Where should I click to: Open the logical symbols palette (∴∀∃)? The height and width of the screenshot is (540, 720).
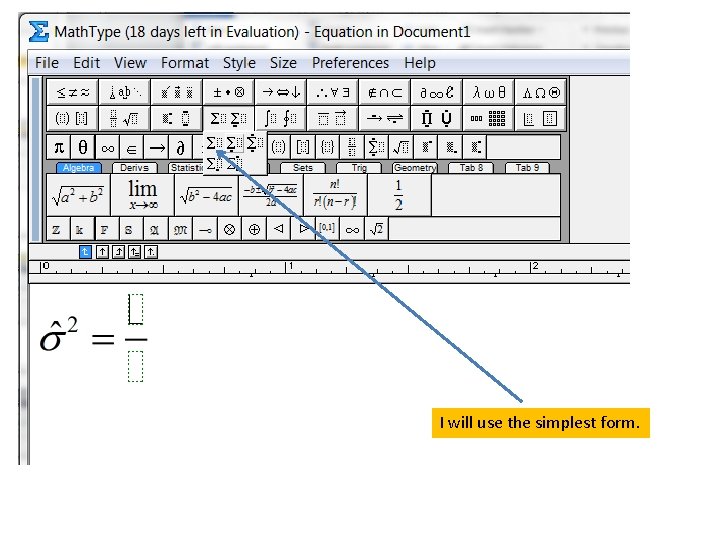coord(332,92)
